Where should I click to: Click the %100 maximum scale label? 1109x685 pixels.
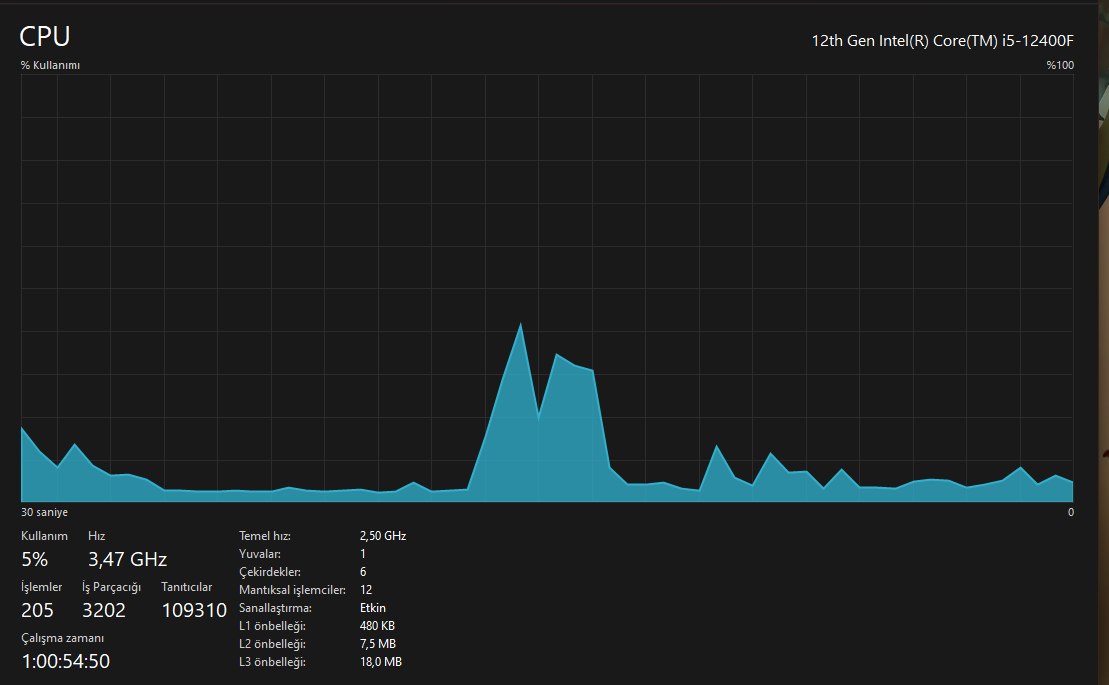point(1060,65)
